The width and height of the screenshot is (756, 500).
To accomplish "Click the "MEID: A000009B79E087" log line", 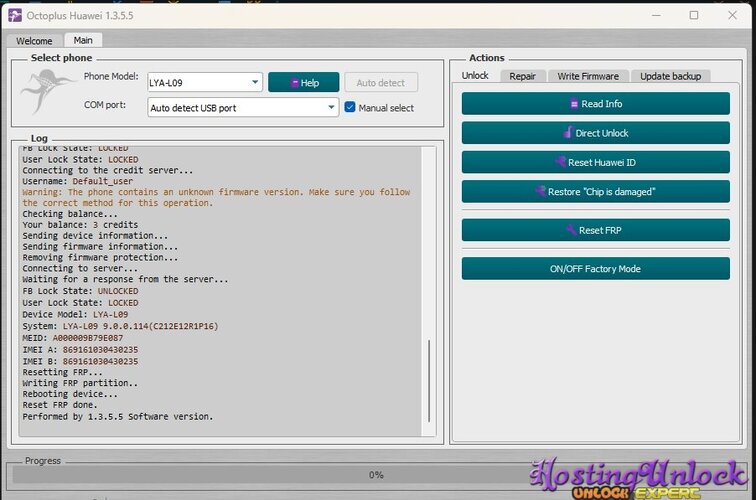I will click(x=72, y=338).
